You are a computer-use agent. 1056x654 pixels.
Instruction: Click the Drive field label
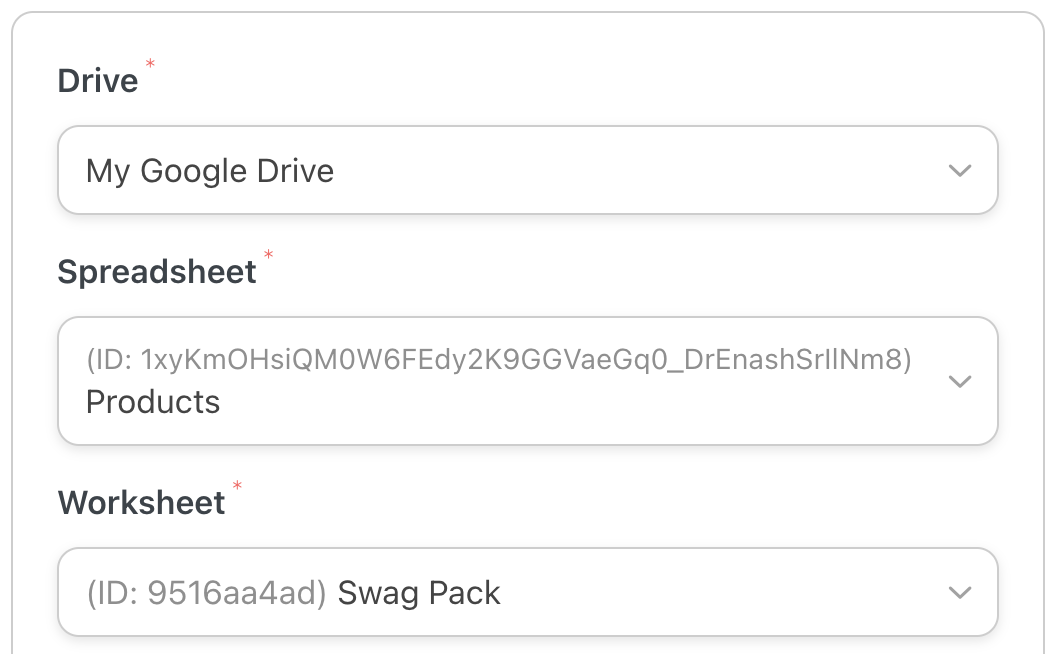coord(98,81)
